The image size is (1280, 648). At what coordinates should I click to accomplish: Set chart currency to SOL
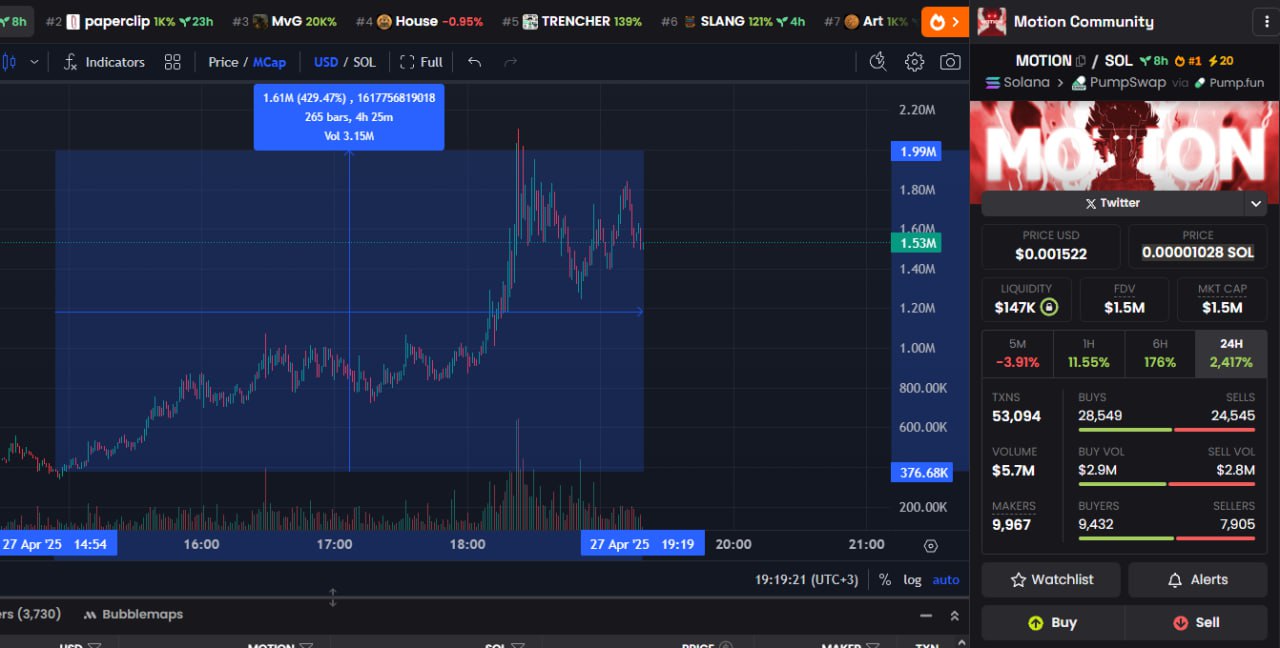coord(364,62)
